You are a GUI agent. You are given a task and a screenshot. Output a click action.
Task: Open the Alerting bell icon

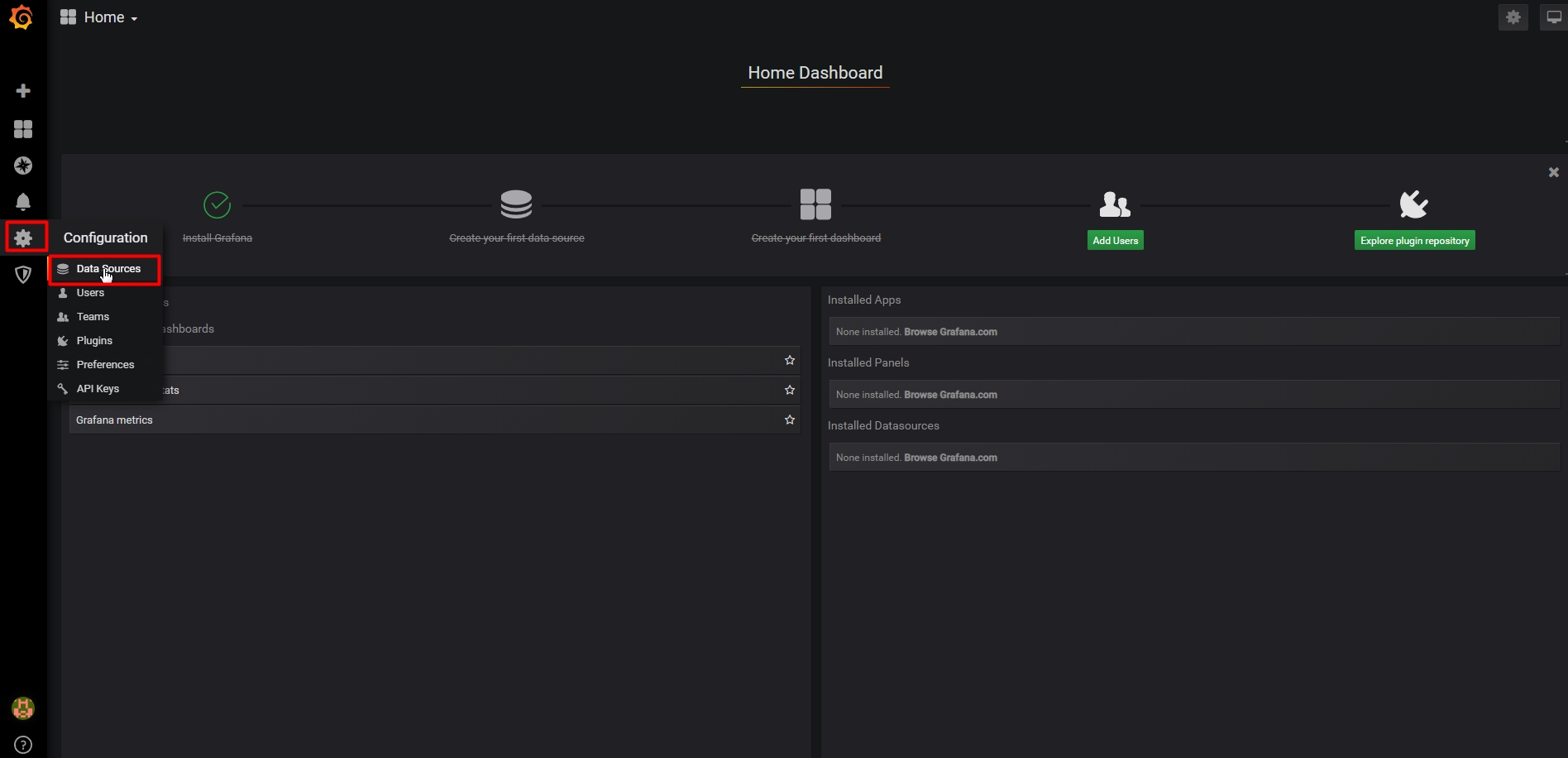[x=23, y=202]
